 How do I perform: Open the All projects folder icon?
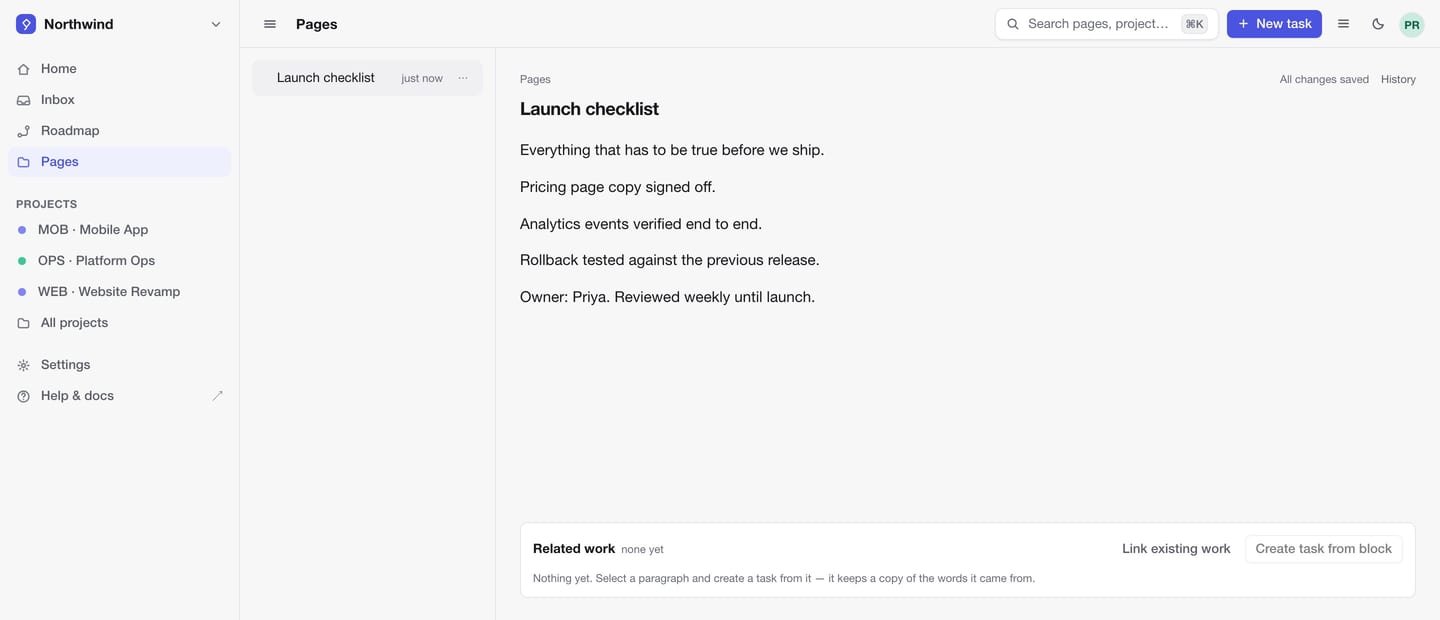24,323
